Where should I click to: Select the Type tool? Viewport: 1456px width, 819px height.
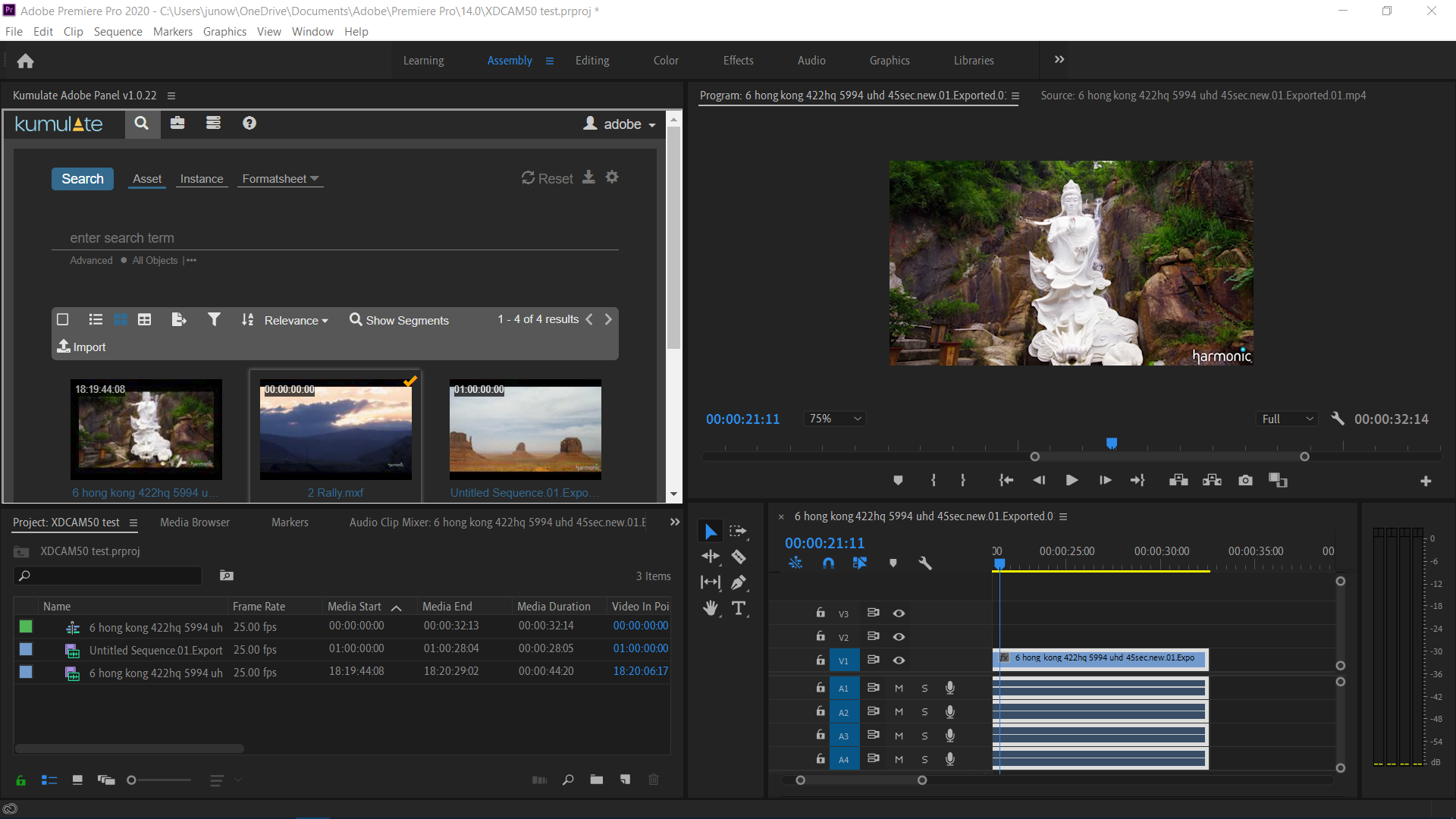tap(739, 608)
